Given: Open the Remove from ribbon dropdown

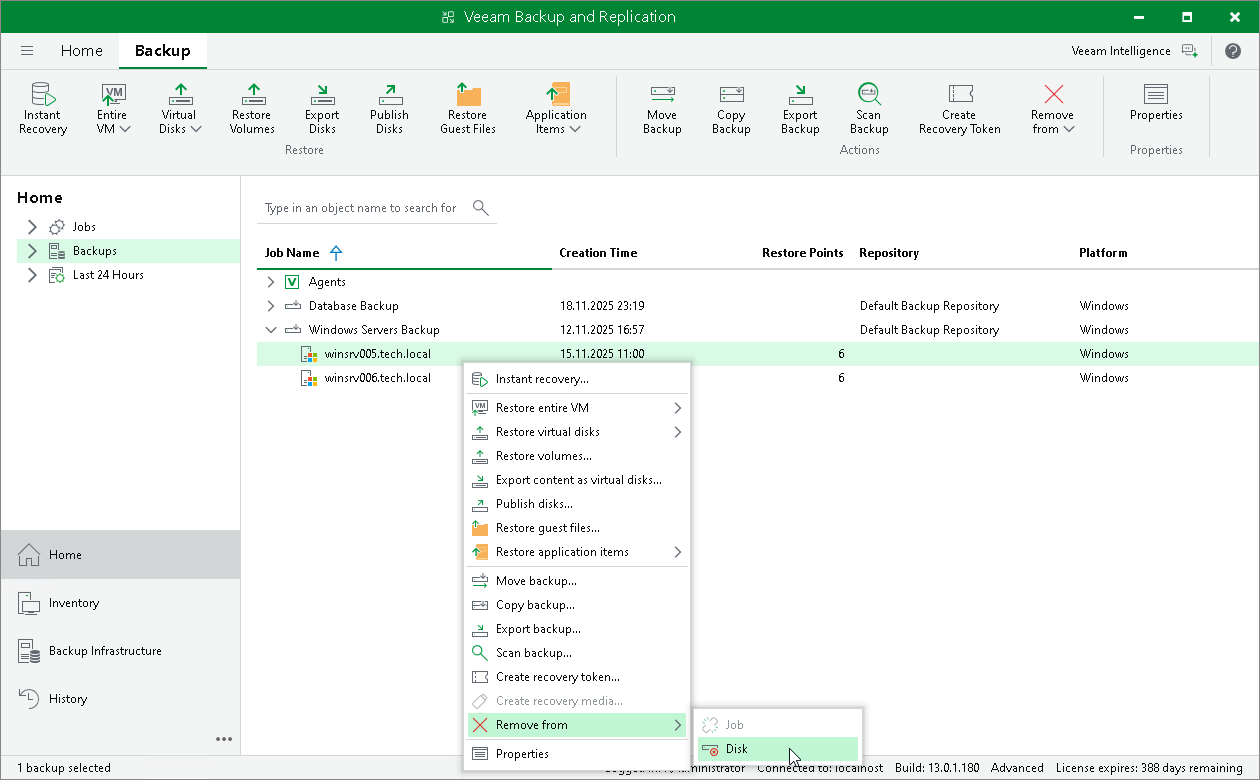Looking at the screenshot, I should (x=1052, y=108).
